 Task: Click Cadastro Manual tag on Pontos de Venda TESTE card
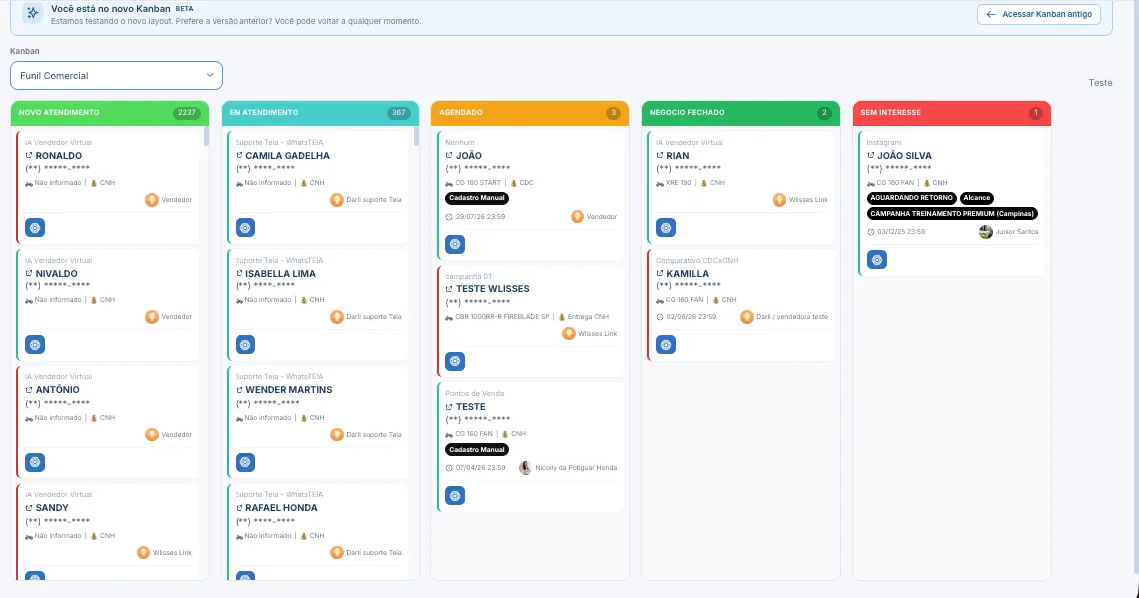click(x=477, y=450)
